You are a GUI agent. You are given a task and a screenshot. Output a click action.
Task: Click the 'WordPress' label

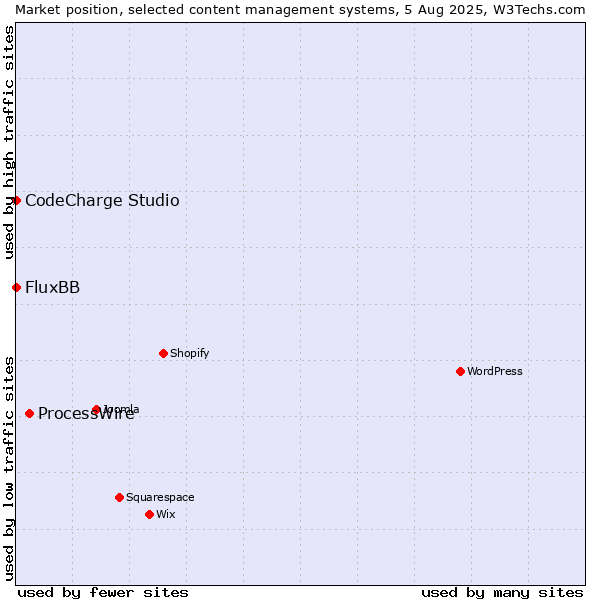click(x=494, y=371)
